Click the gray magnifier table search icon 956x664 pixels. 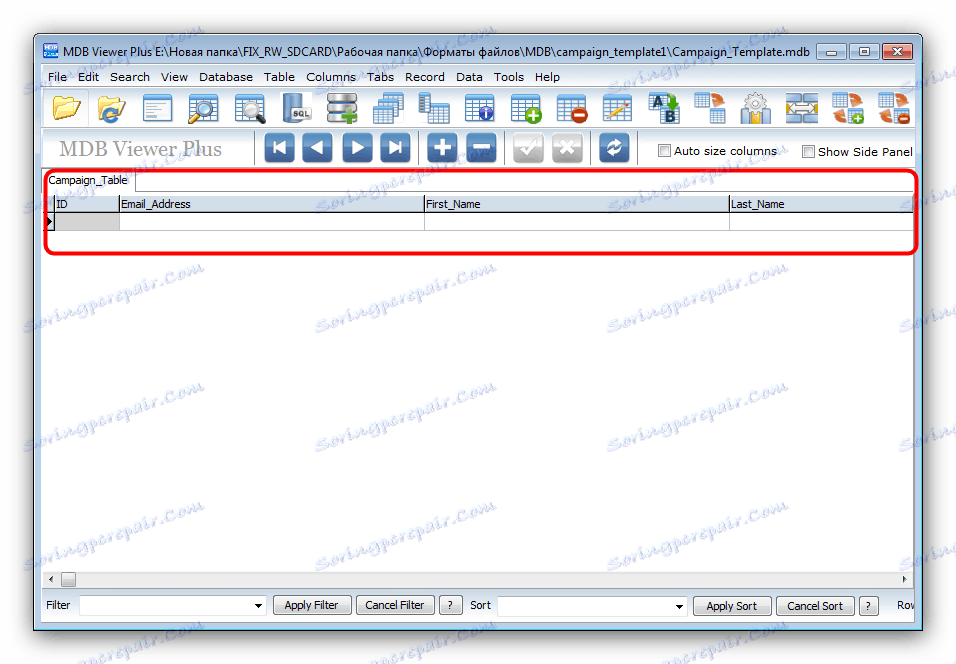pyautogui.click(x=250, y=109)
